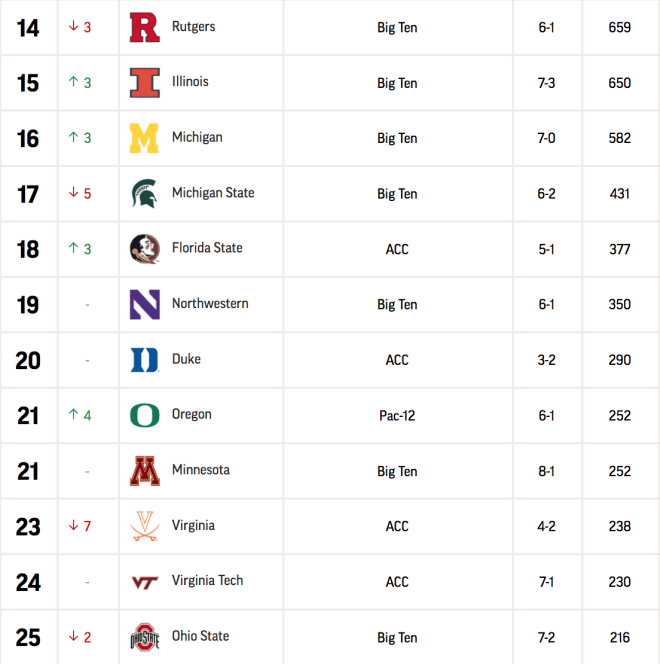Open the Rutgers team name link
The width and height of the screenshot is (660, 664).
click(x=193, y=27)
